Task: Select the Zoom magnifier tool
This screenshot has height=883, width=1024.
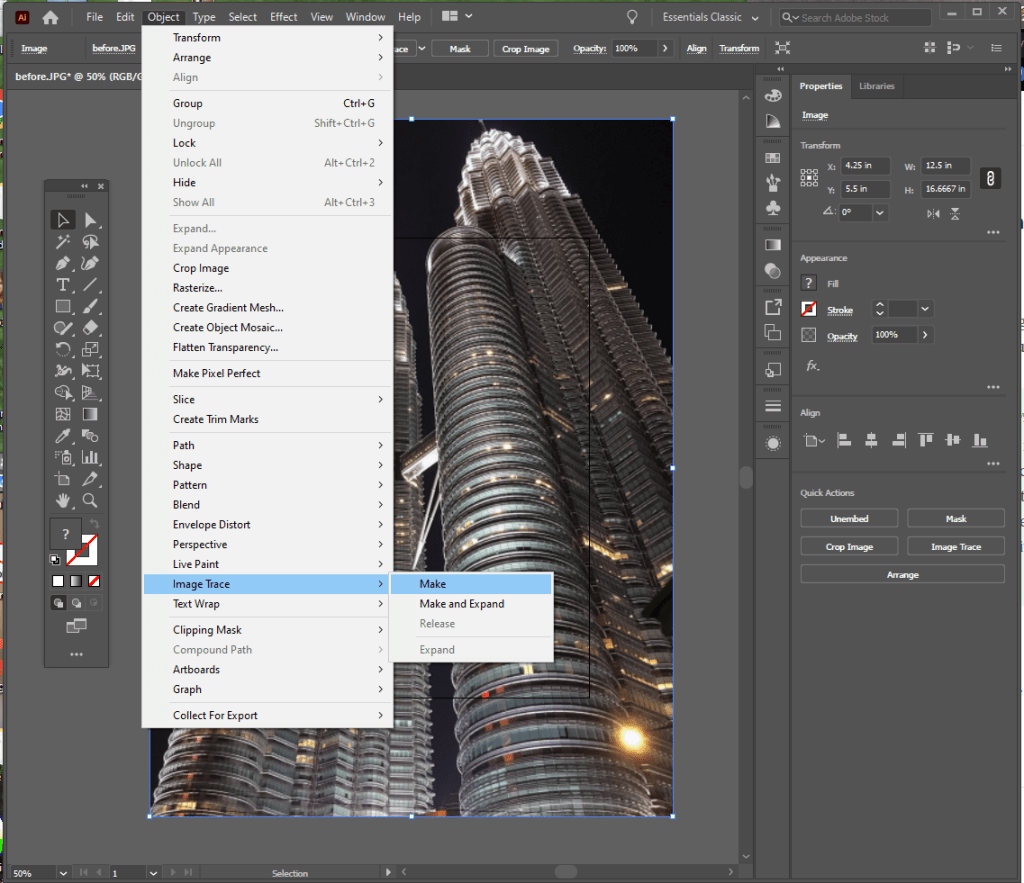Action: 90,500
